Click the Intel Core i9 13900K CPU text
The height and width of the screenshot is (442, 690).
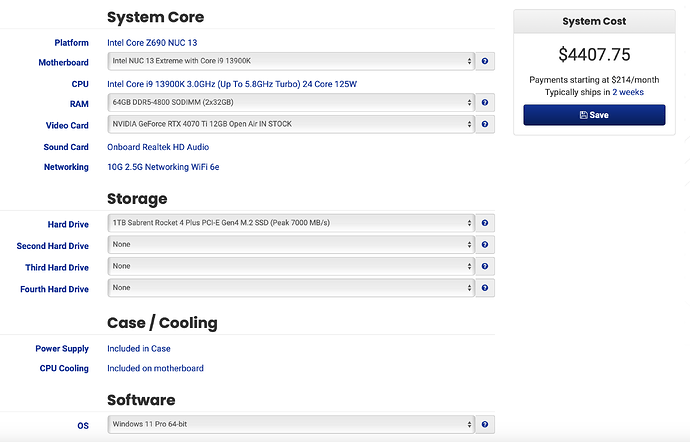232,84
